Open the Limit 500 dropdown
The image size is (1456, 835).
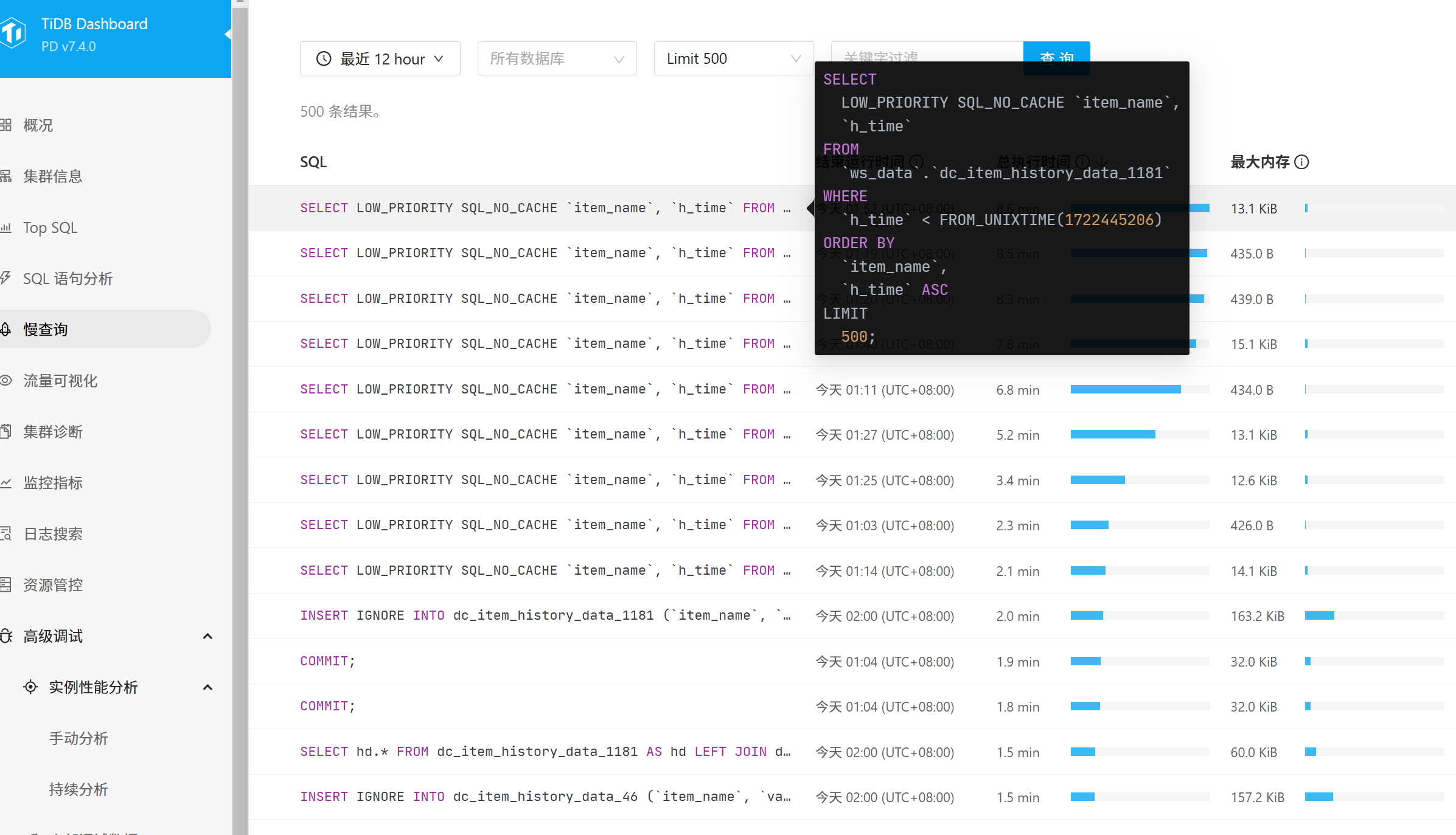(733, 59)
